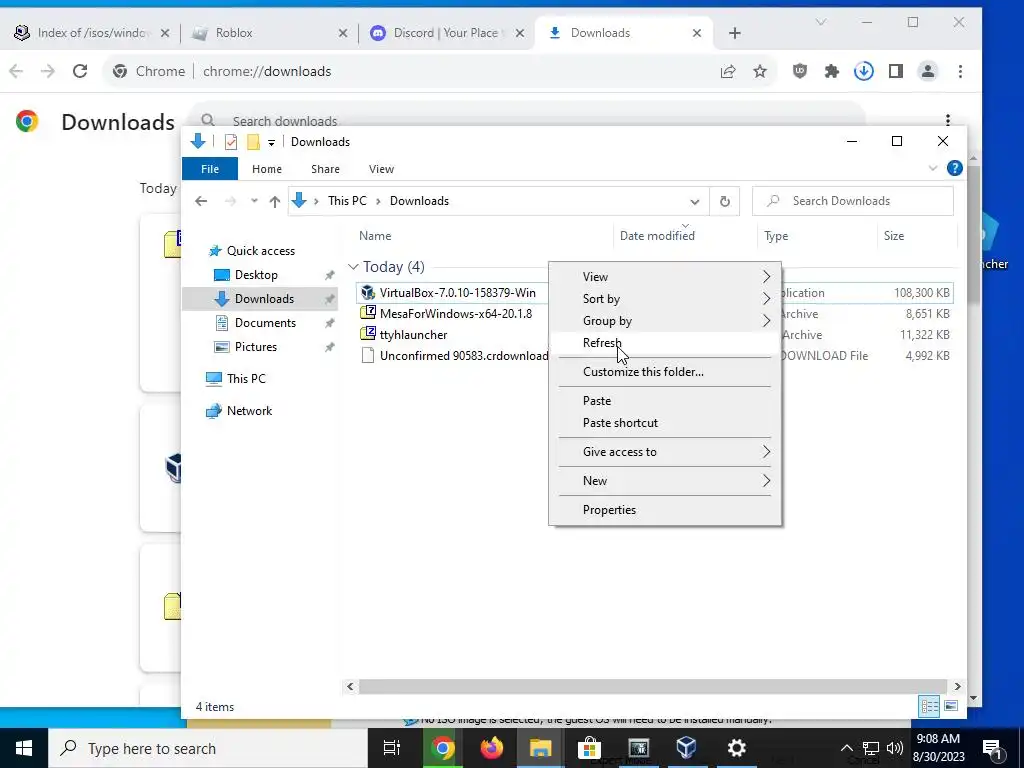
Task: Bookmark this tab with the star icon
Action: 760,71
